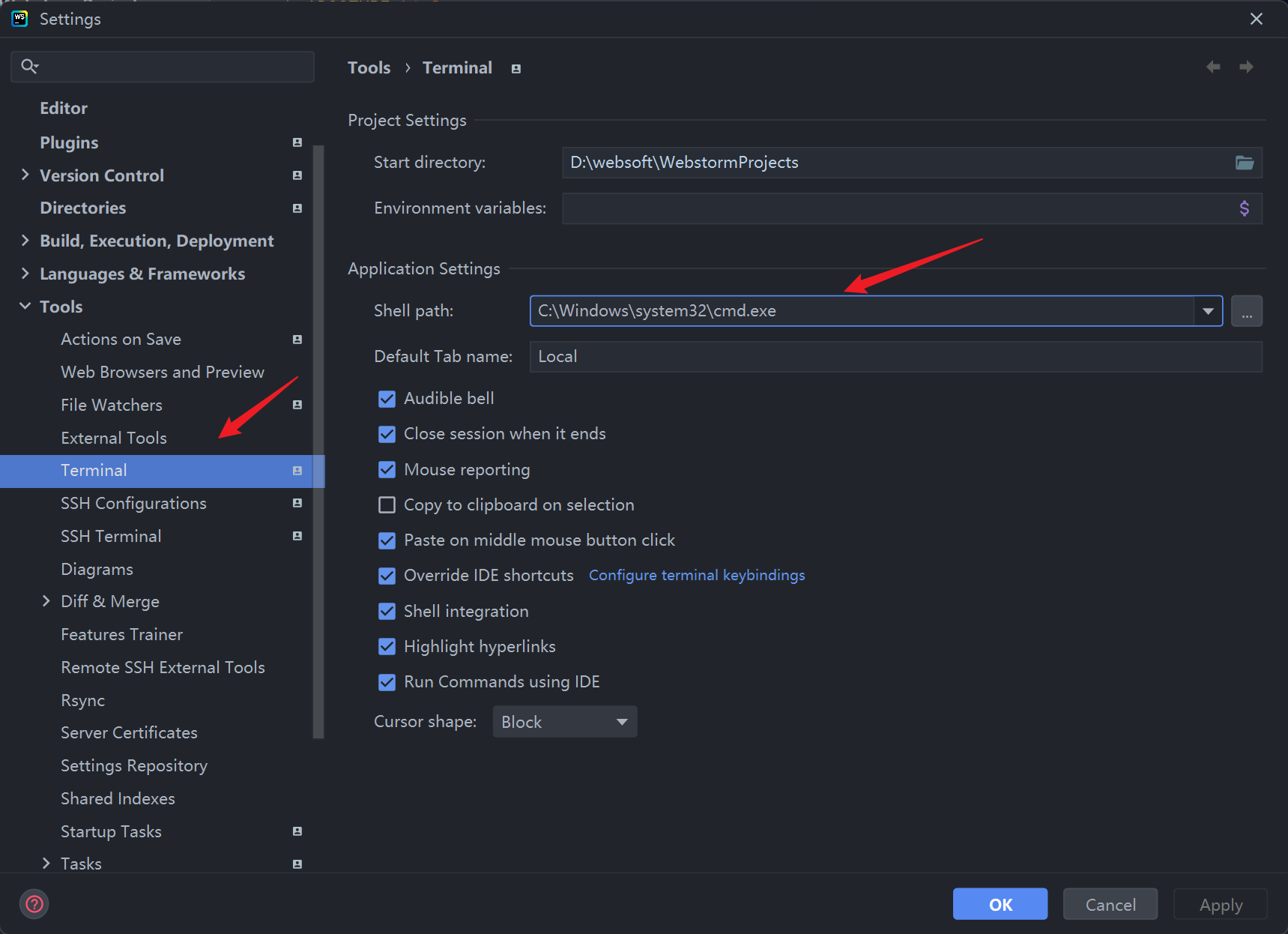
Task: Click the help question mark icon
Action: 34,904
